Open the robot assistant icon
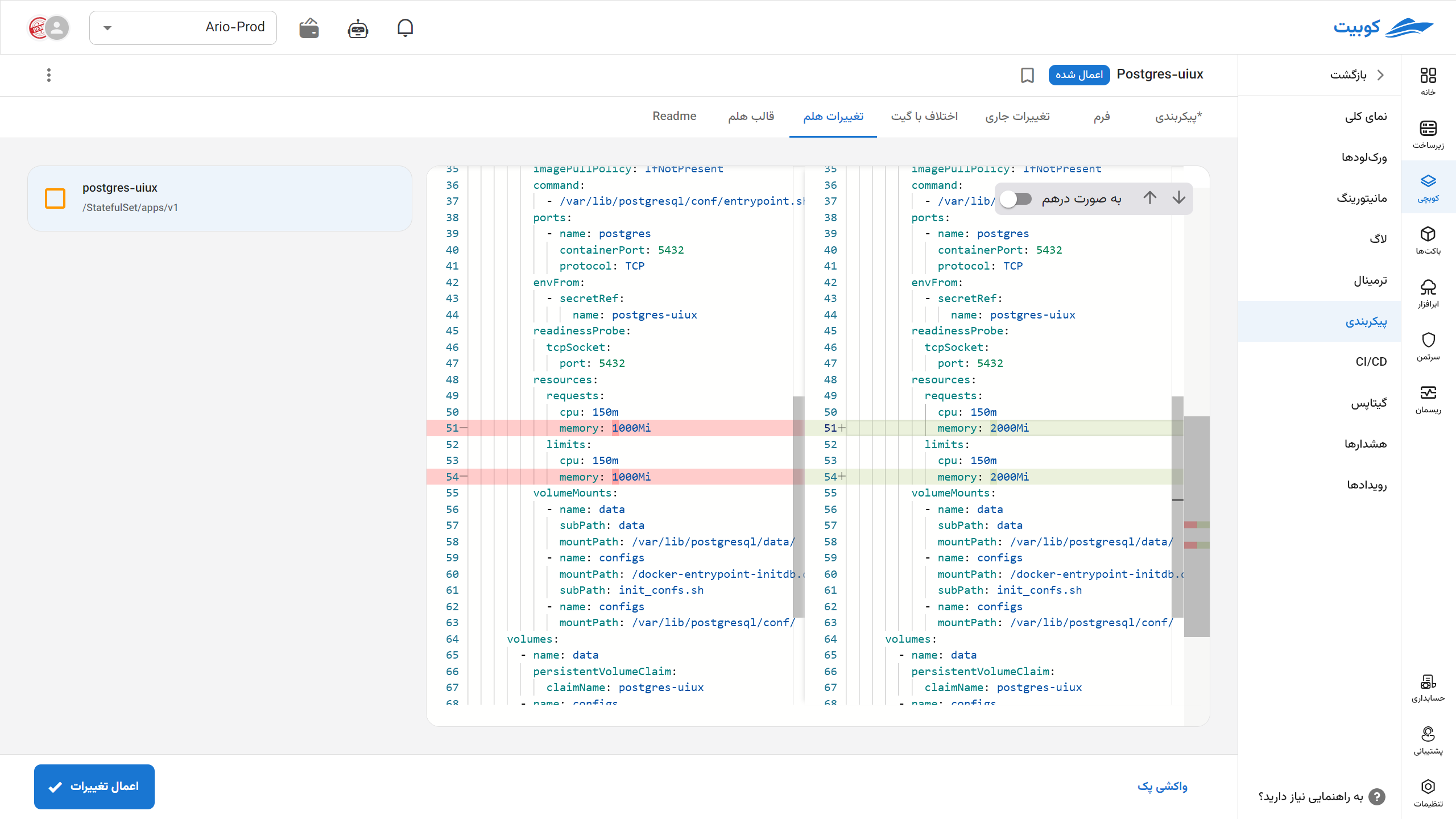Viewport: 1456px width, 819px height. click(x=358, y=28)
